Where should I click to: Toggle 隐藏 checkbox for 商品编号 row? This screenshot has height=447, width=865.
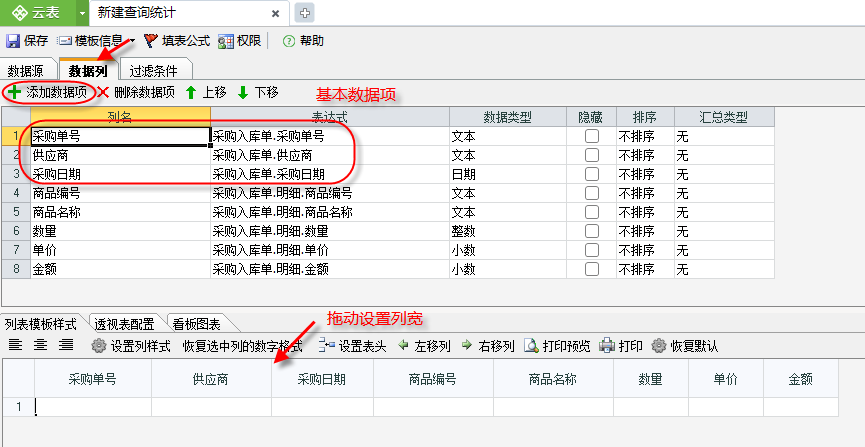(591, 193)
